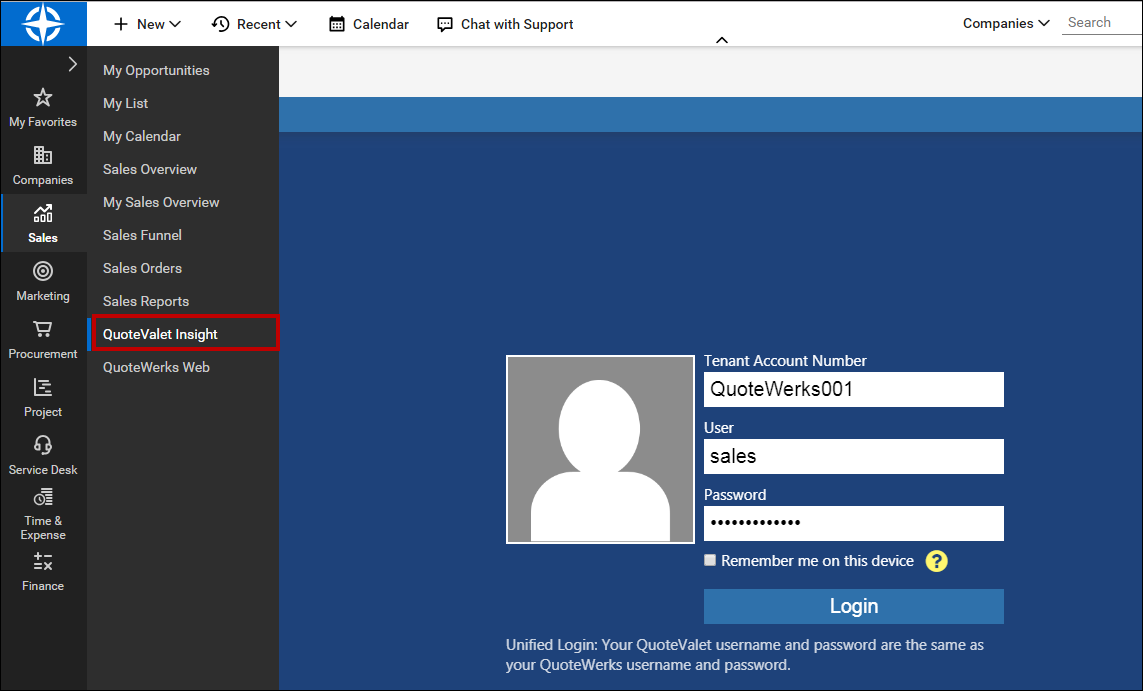
Task: Open the Time & Expense icon
Action: pos(43,498)
